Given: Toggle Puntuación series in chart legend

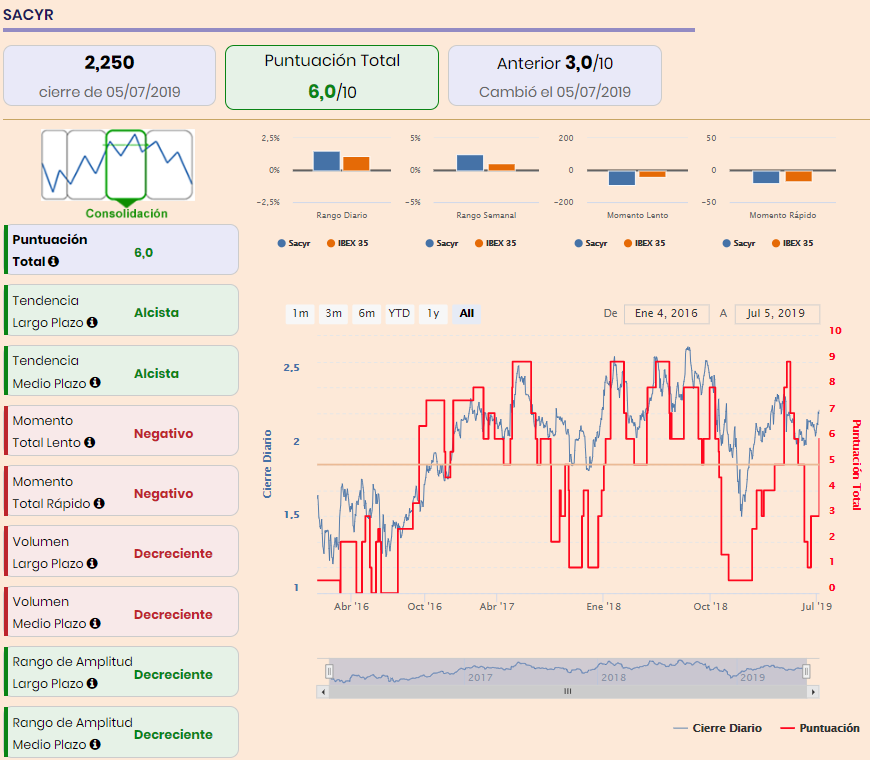Looking at the screenshot, I should (x=820, y=728).
